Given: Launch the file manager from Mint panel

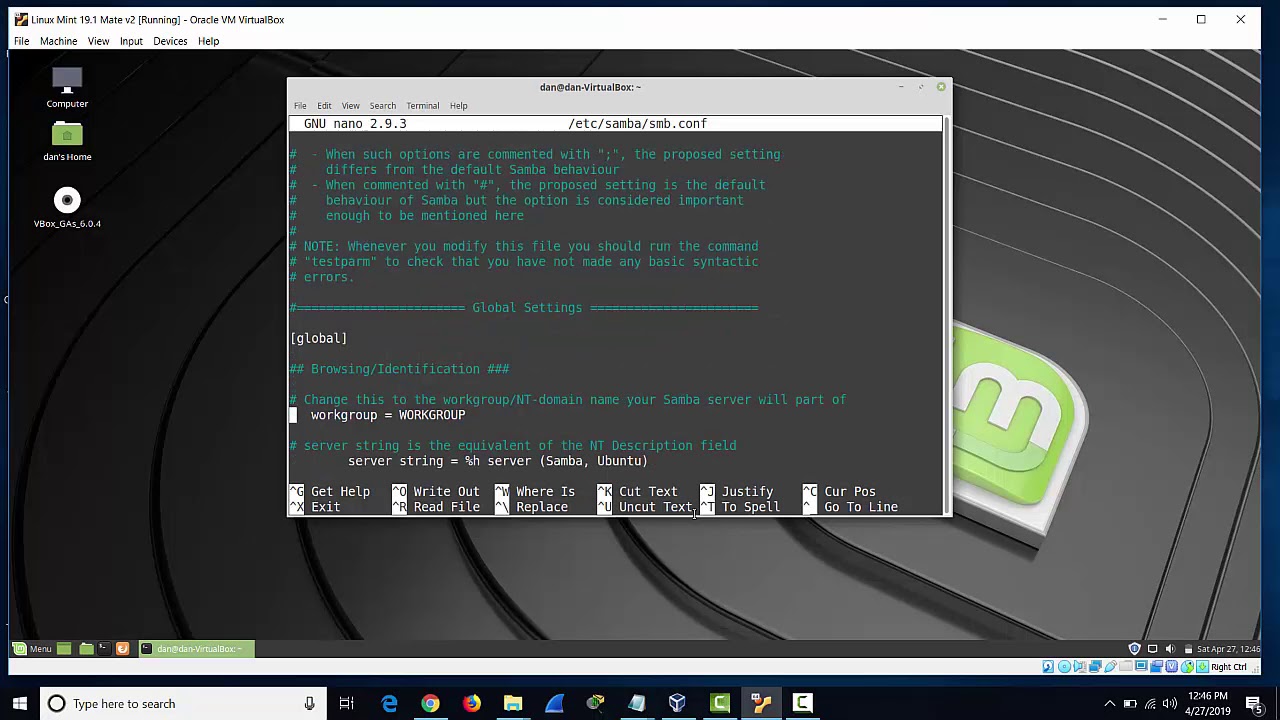Looking at the screenshot, I should [x=86, y=649].
